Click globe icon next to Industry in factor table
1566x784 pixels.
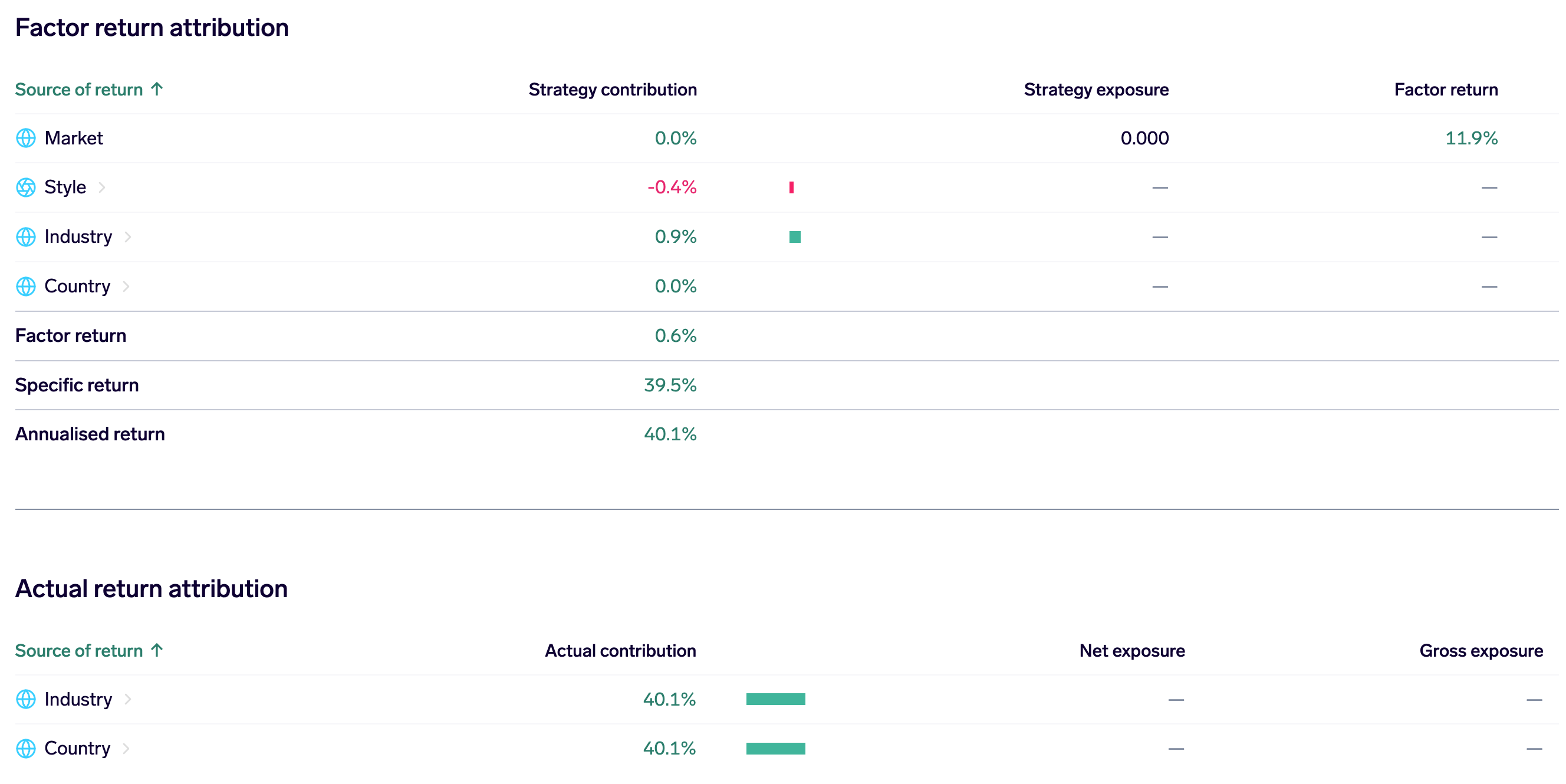(x=25, y=236)
